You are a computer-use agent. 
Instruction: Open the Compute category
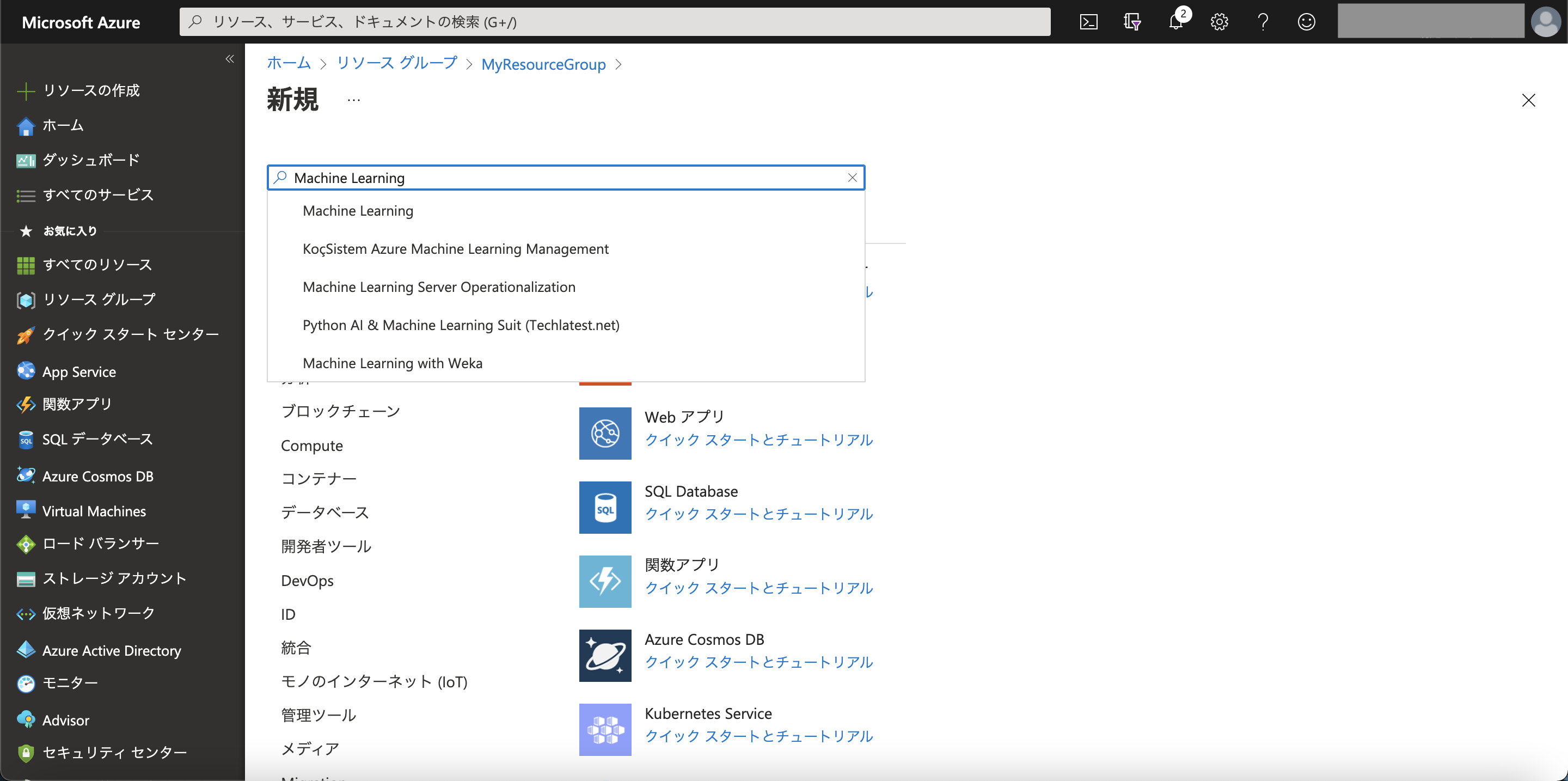click(x=311, y=446)
